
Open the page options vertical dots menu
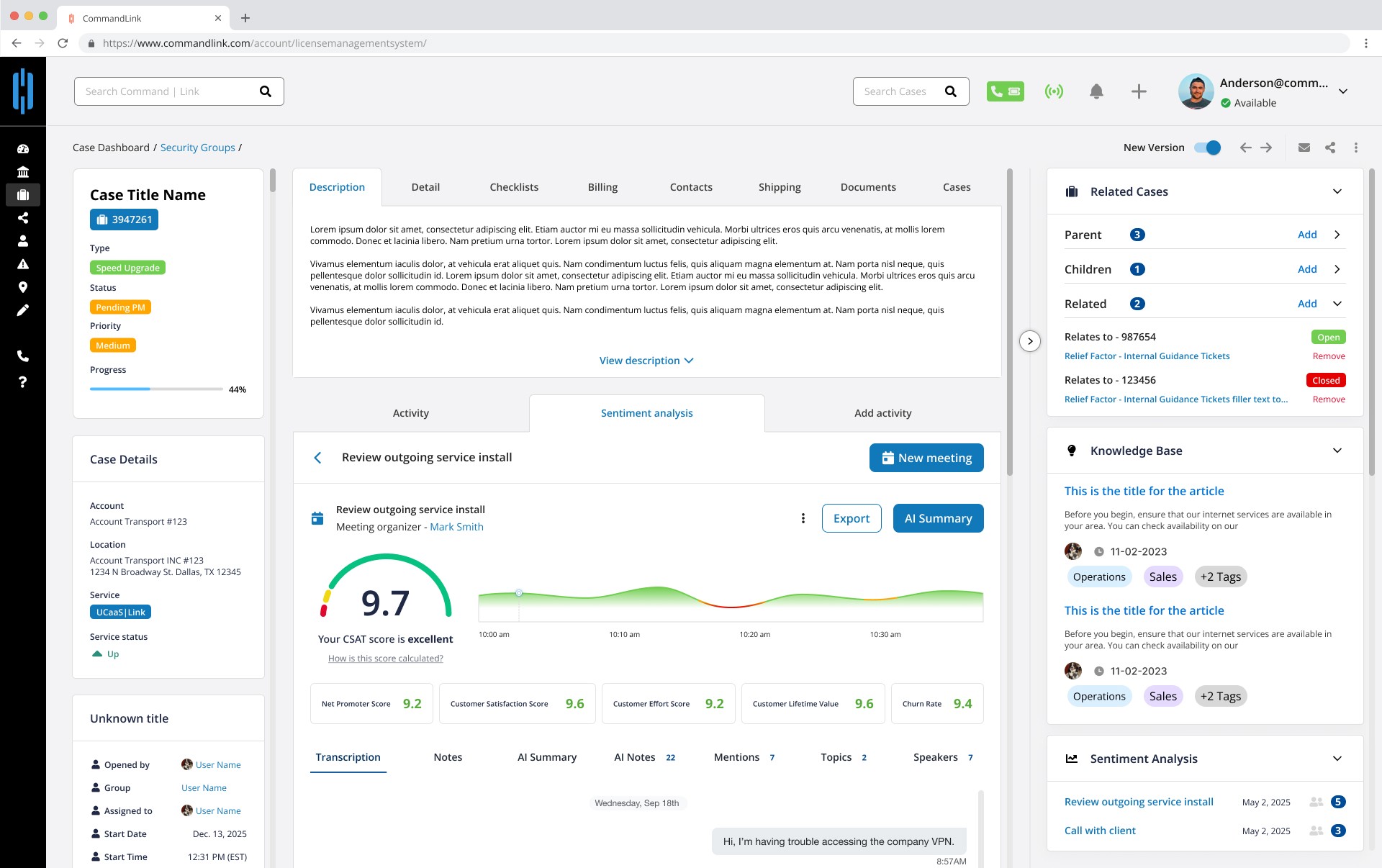coord(1356,148)
